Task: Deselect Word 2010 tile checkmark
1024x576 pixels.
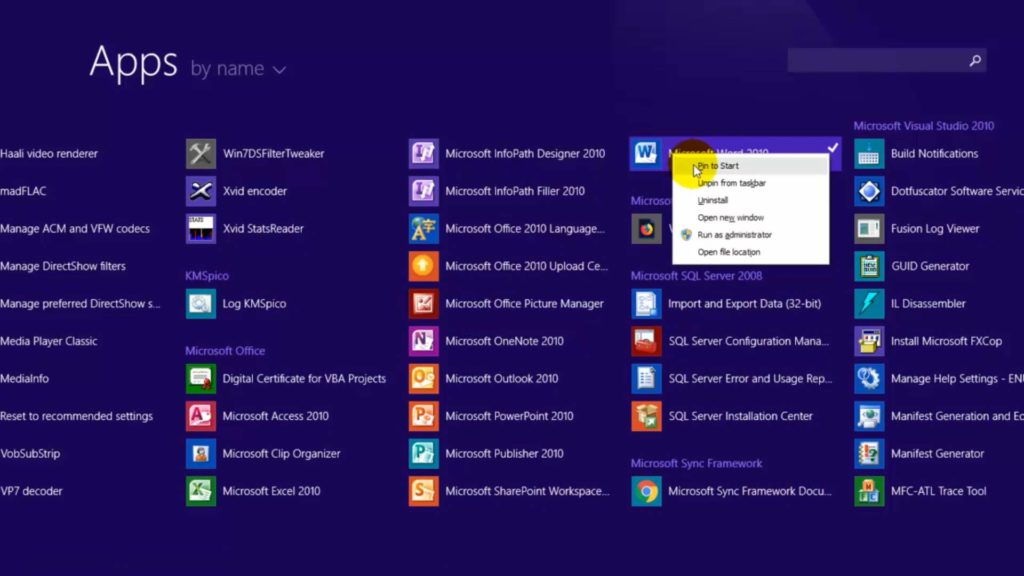Action: click(x=833, y=148)
